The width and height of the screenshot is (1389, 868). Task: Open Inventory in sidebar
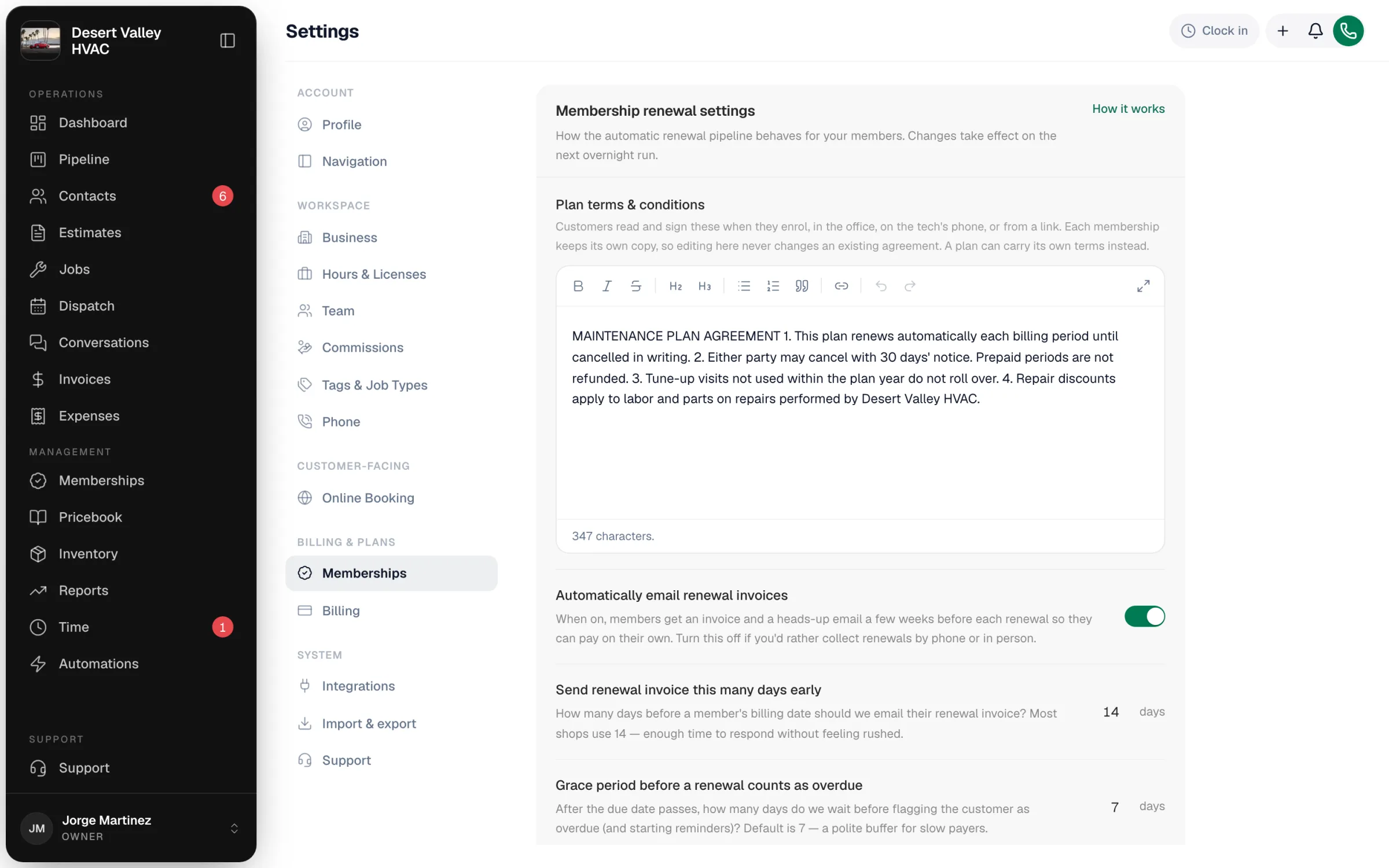coord(131,554)
